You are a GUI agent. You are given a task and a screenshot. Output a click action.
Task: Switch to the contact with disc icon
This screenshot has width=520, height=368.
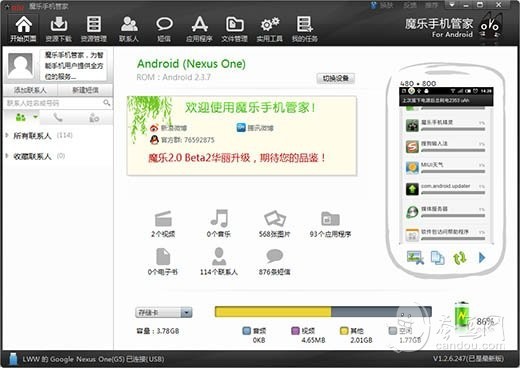click(x=94, y=118)
